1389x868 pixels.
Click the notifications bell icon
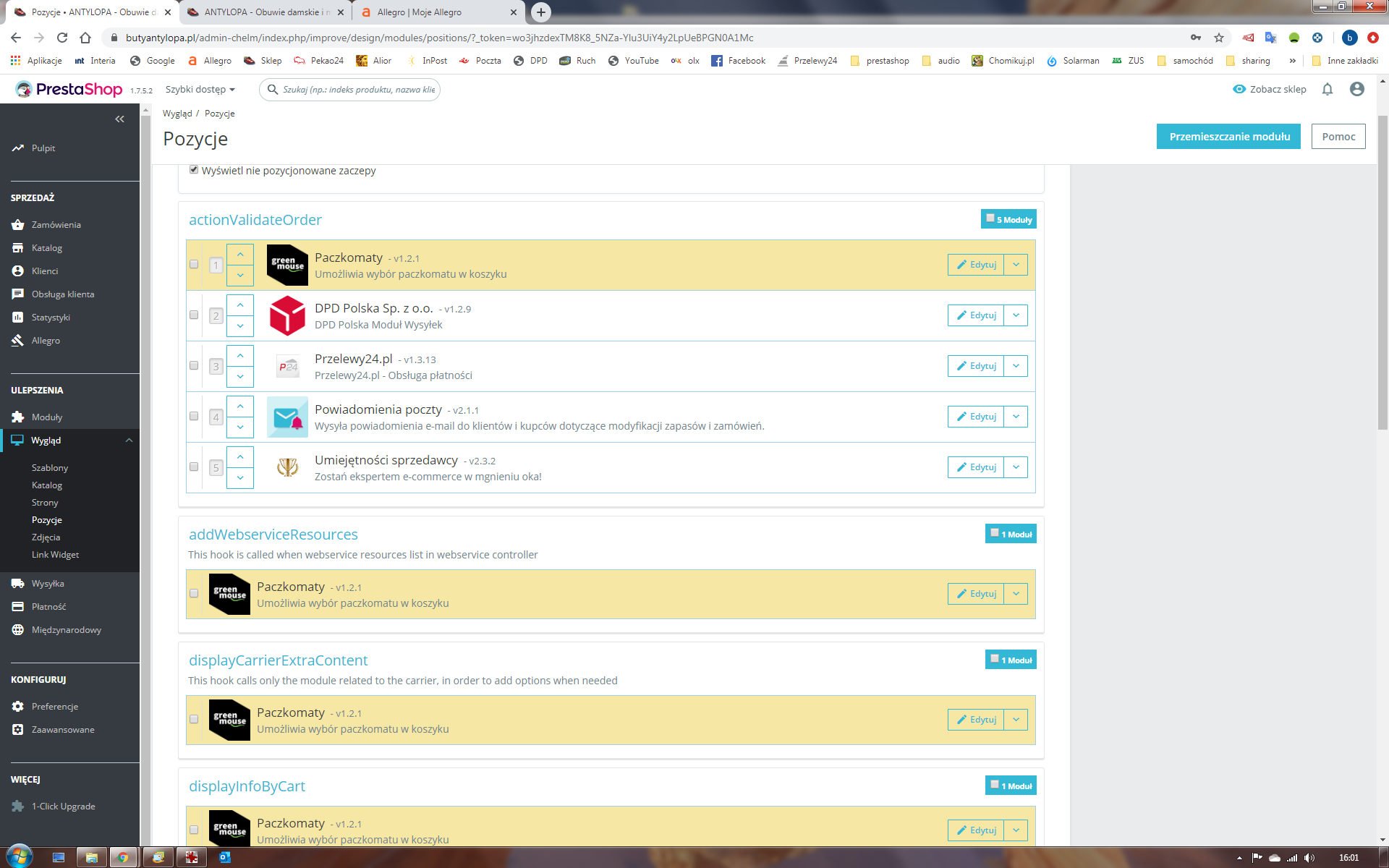click(1327, 89)
